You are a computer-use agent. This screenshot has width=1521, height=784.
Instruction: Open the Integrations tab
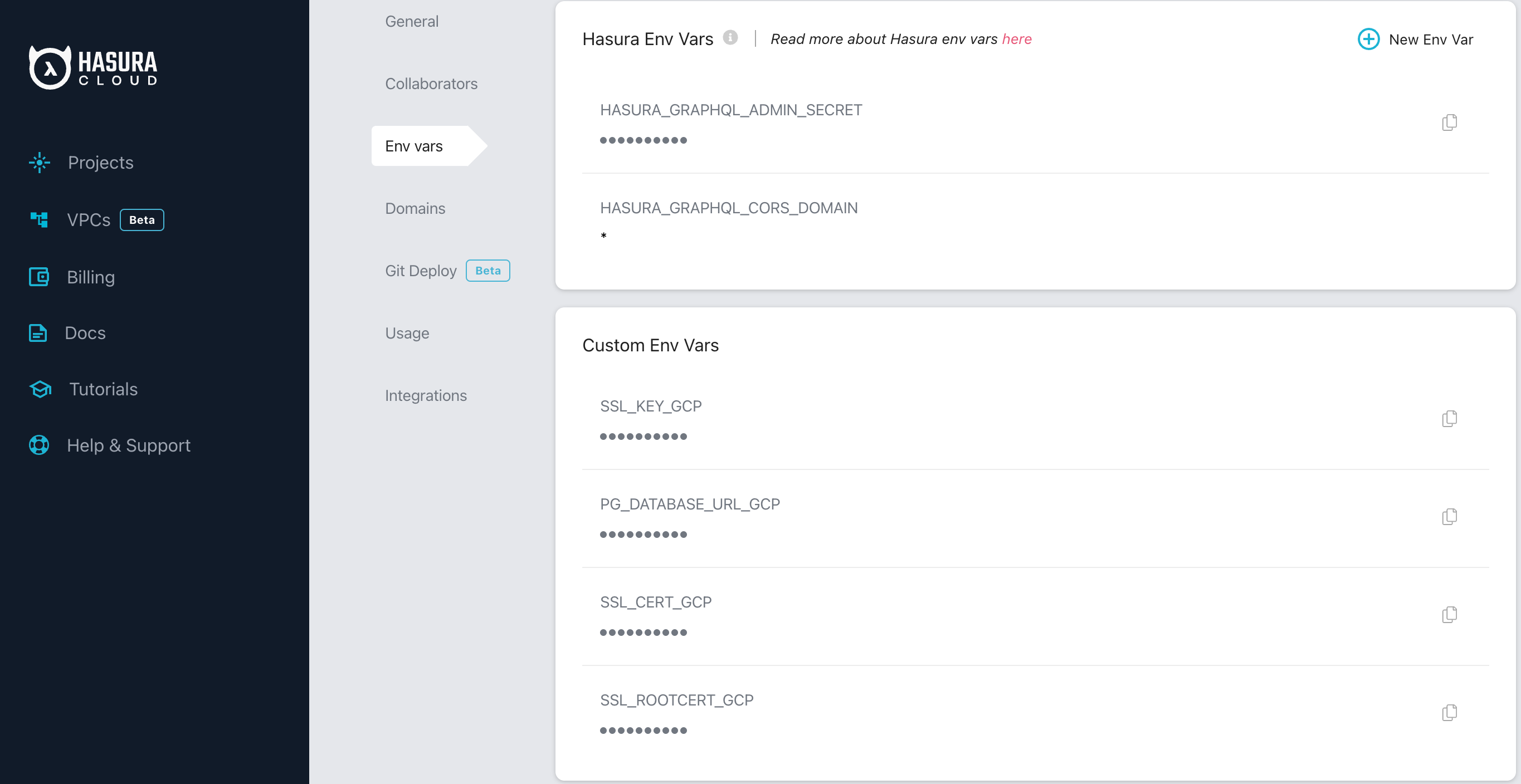pos(426,395)
